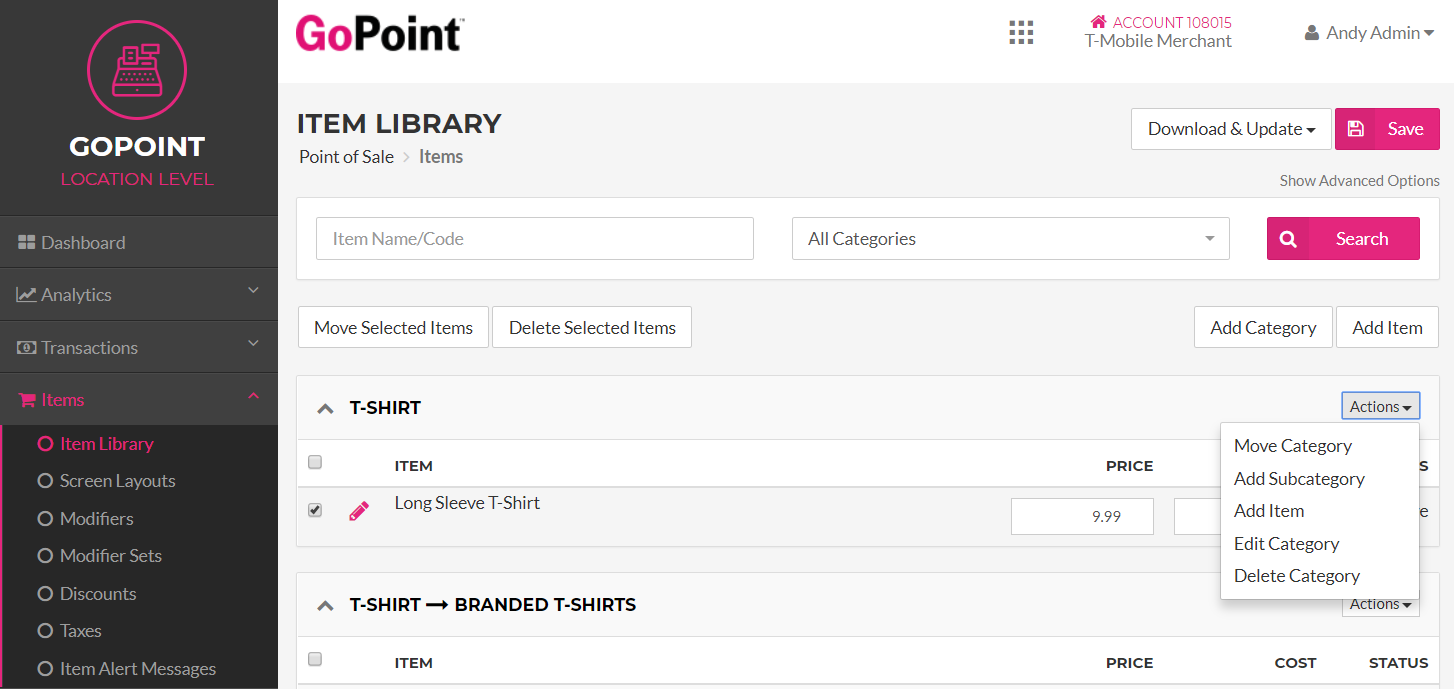The height and width of the screenshot is (689, 1454).
Task: Click the magnifier icon on the Search button
Action: [x=1288, y=238]
